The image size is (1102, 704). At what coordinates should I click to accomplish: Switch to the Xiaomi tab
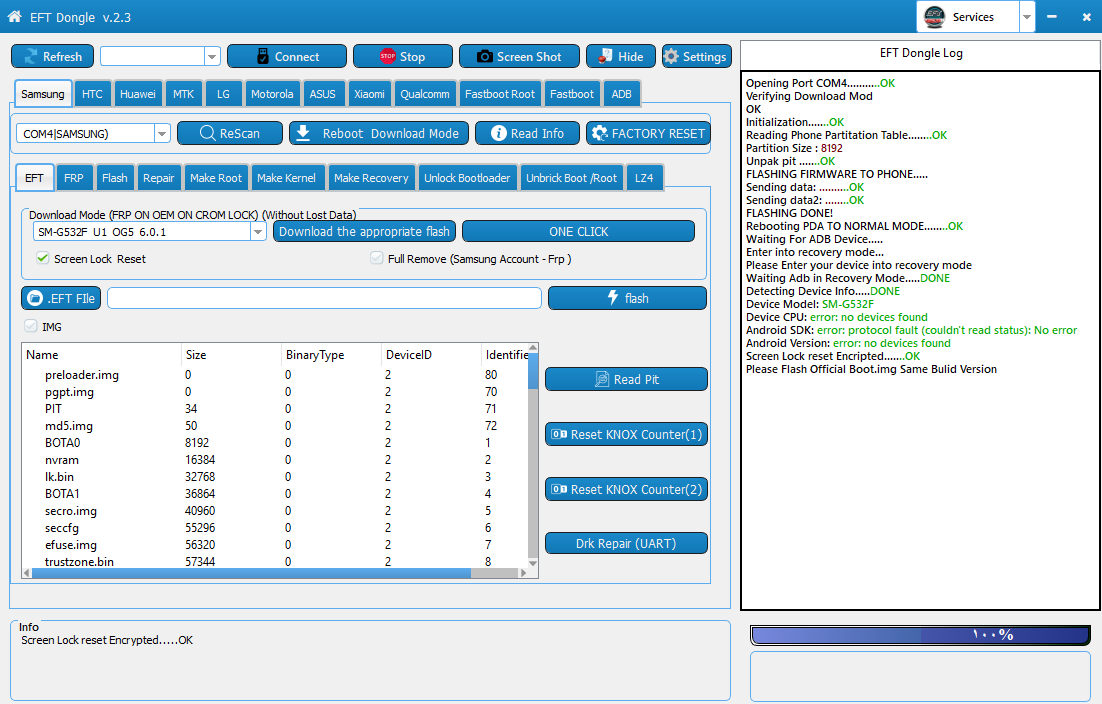click(x=369, y=93)
